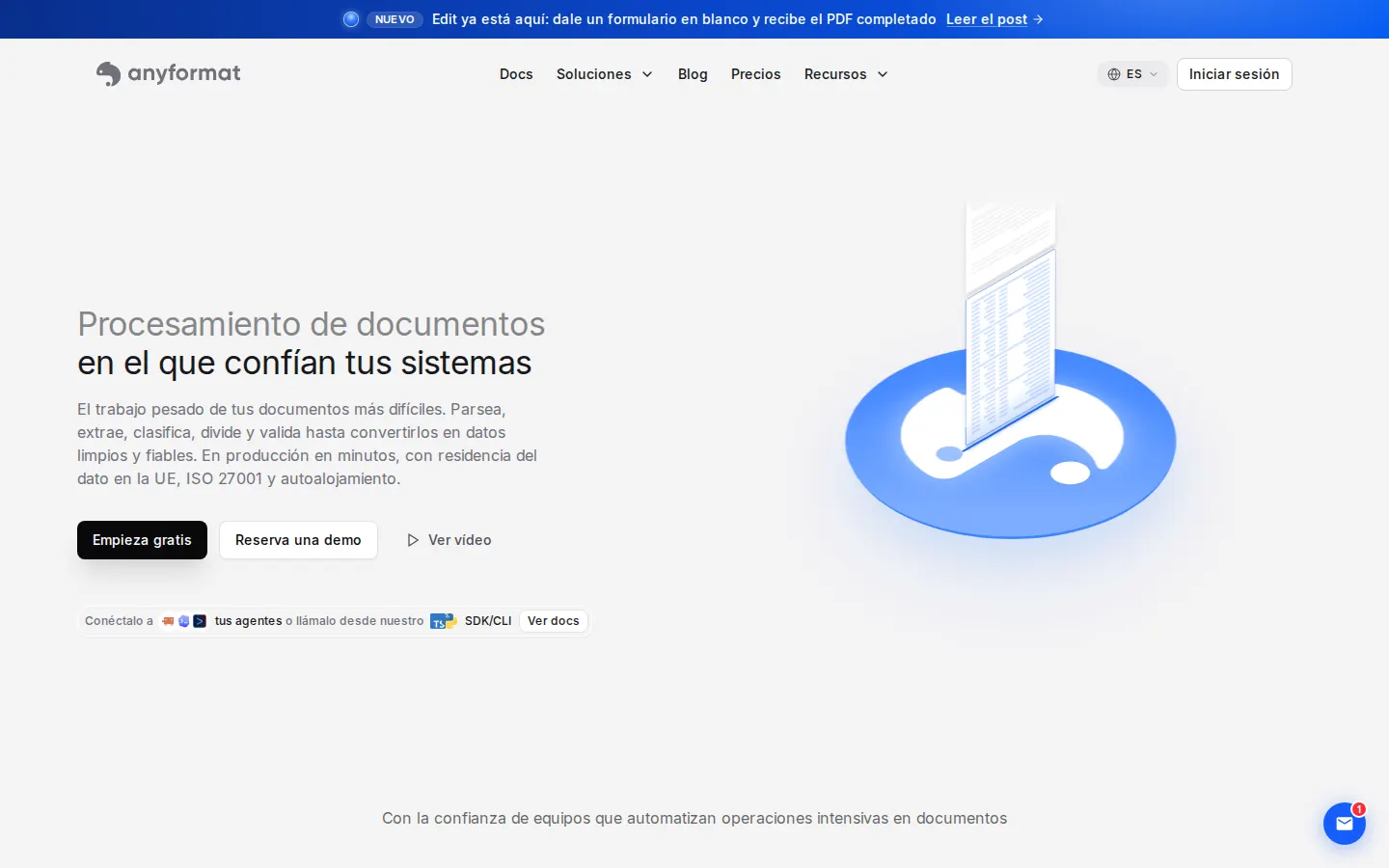Expand the Soluciones dropdown chevron
This screenshot has width=1389, height=868.
647,74
